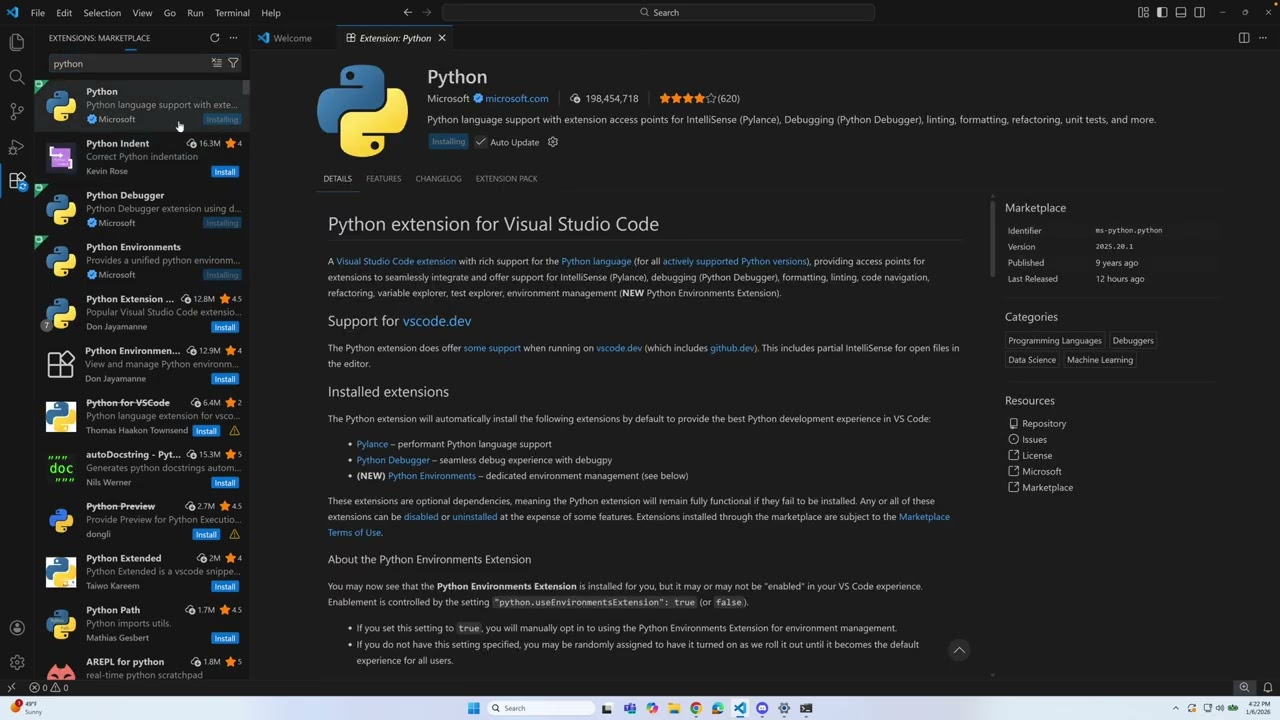Install the deprecated Python for VSCode extension

(x=206, y=431)
